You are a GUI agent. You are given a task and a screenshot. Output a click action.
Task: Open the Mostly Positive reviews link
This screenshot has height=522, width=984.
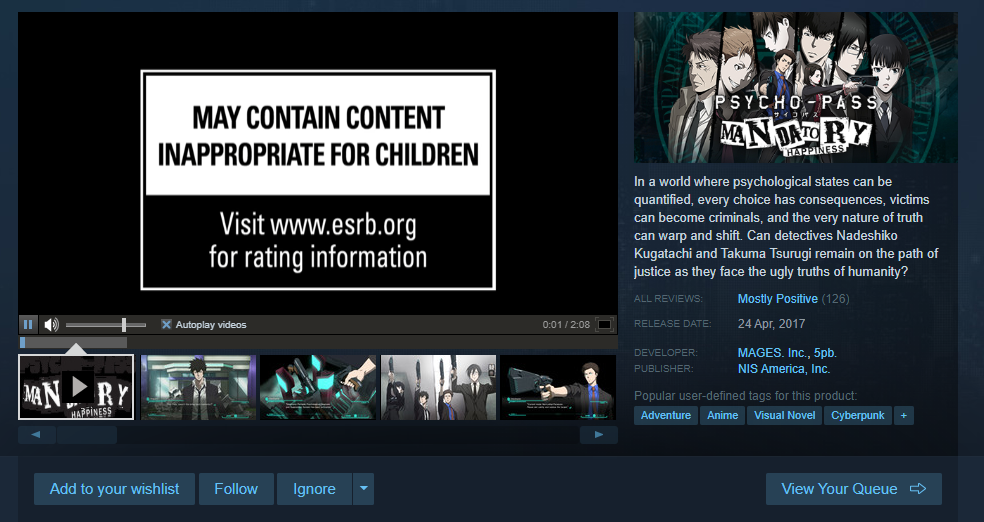[x=778, y=299]
